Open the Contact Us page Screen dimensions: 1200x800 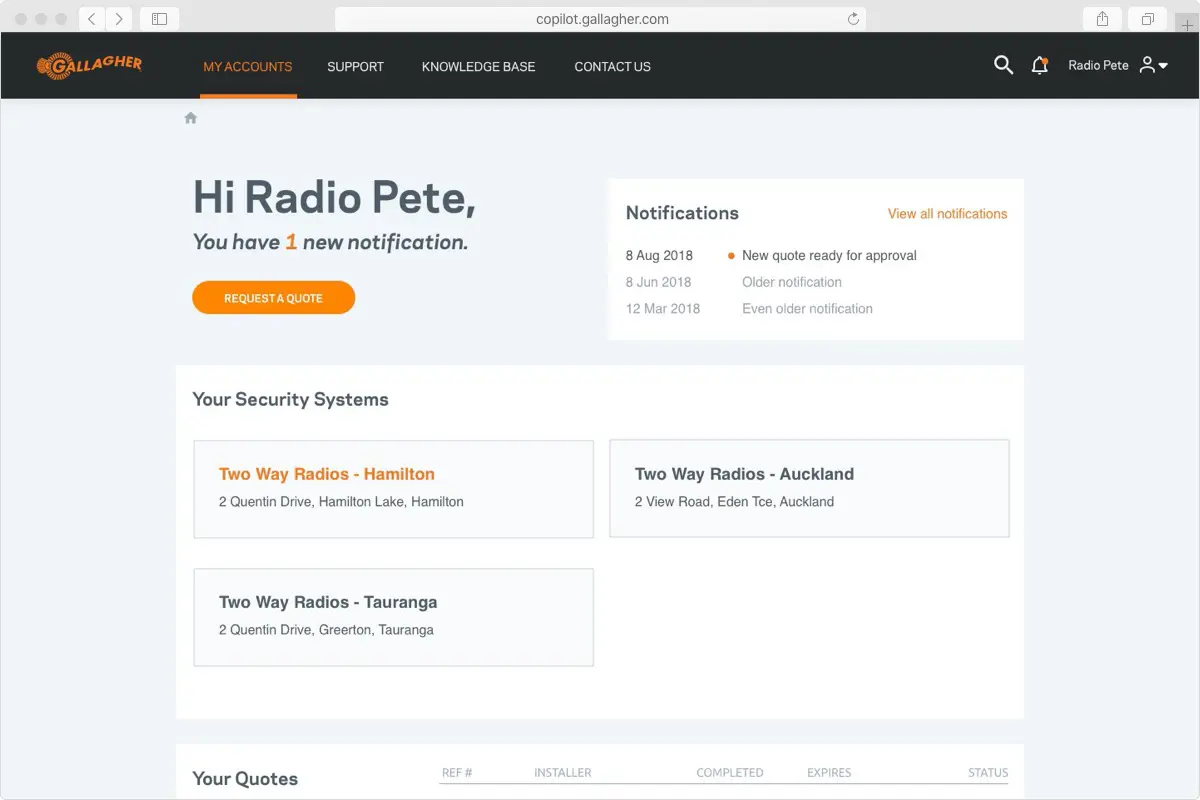pyautogui.click(x=612, y=67)
